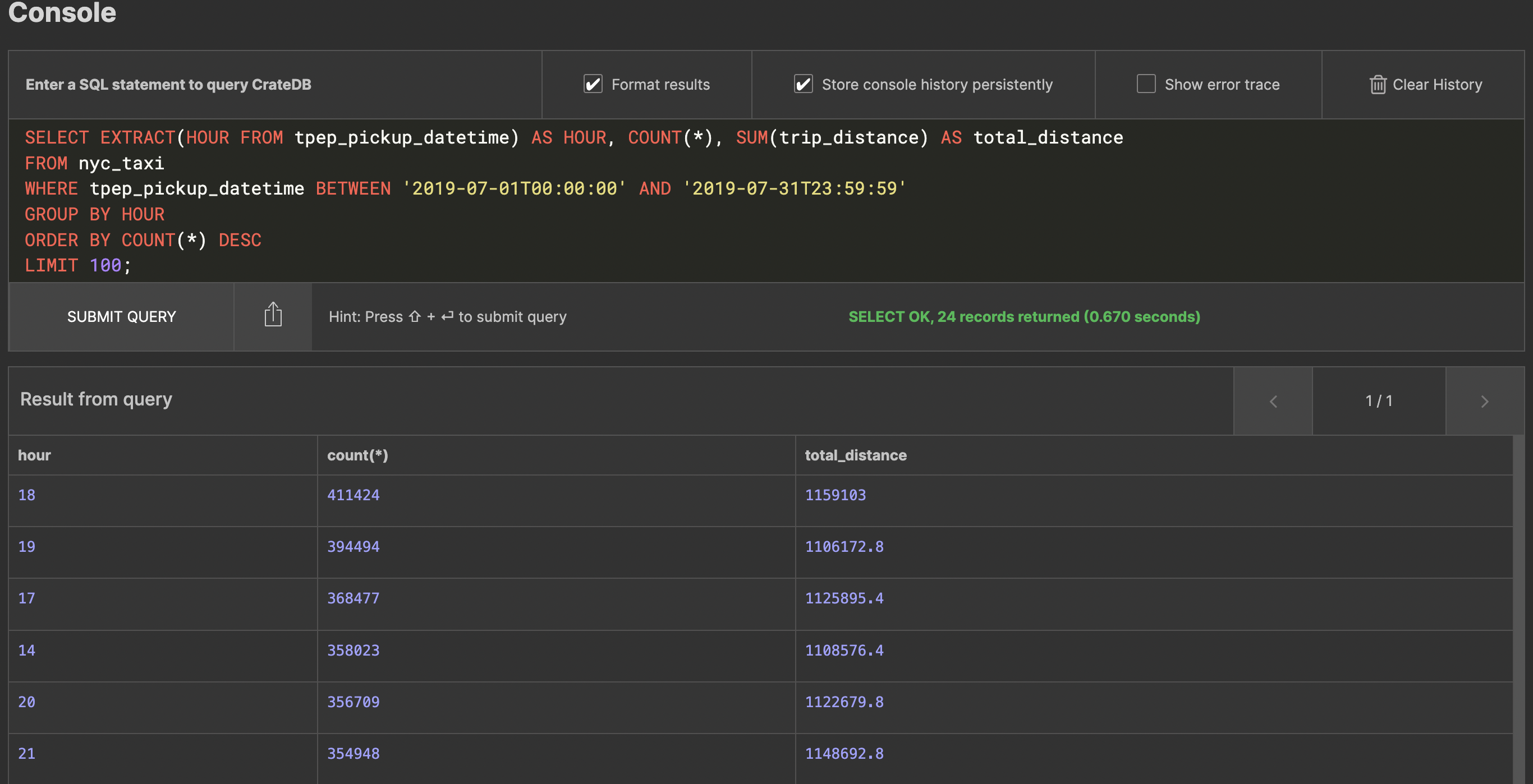Select the total_distance column header
The height and width of the screenshot is (784, 1533).
854,454
